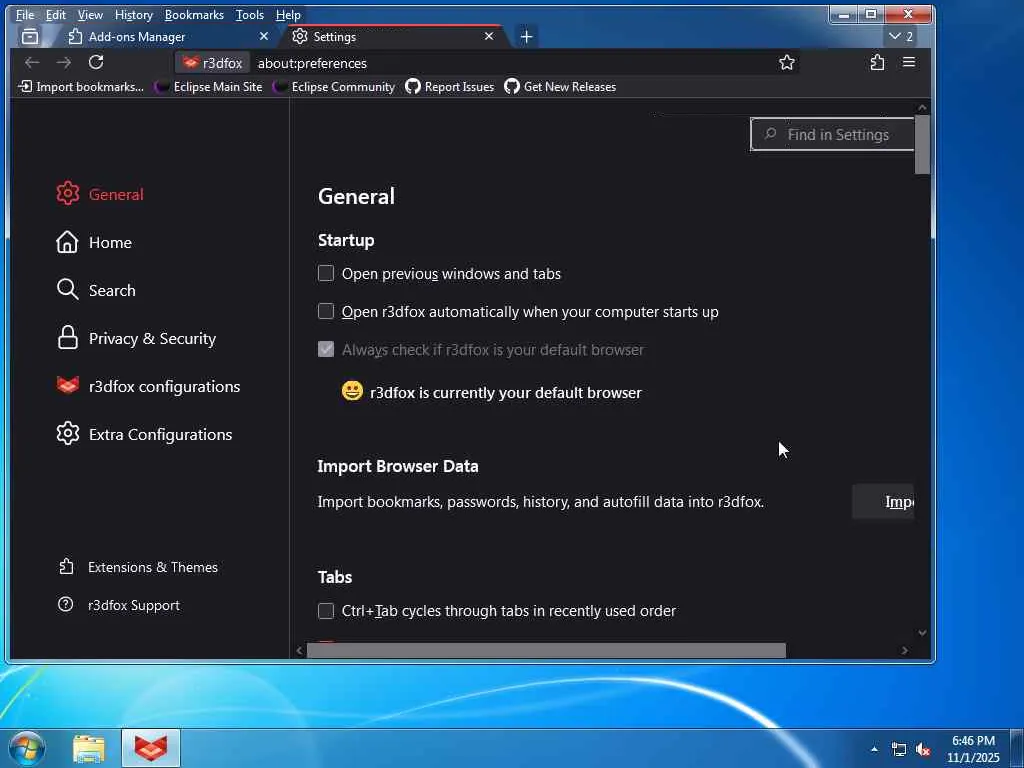Open Extensions & Themes puzzle icon in sidebar
This screenshot has width=1024, height=768.
point(66,567)
